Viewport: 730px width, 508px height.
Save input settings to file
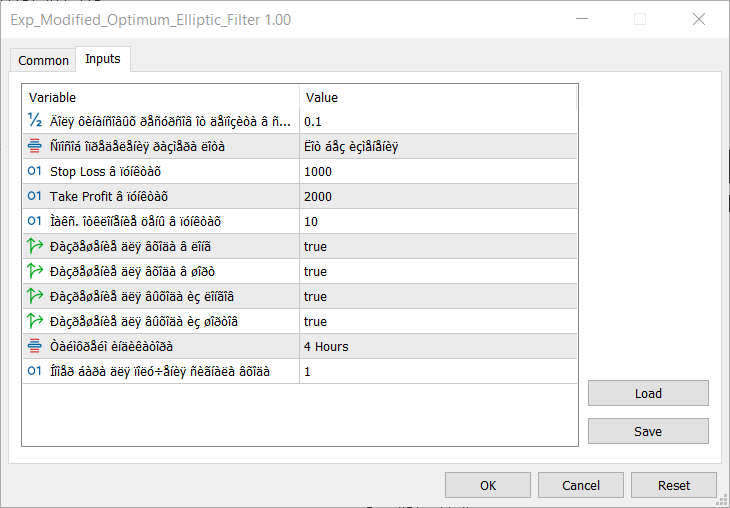coord(648,431)
